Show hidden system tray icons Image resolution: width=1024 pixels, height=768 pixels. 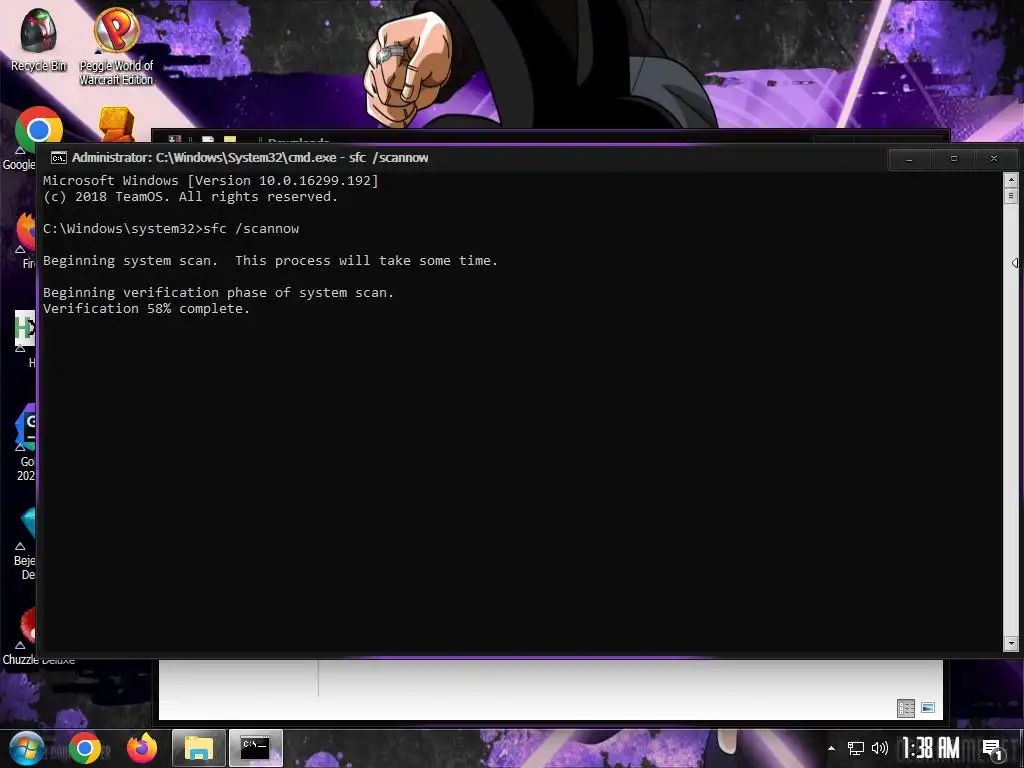pyautogui.click(x=831, y=748)
